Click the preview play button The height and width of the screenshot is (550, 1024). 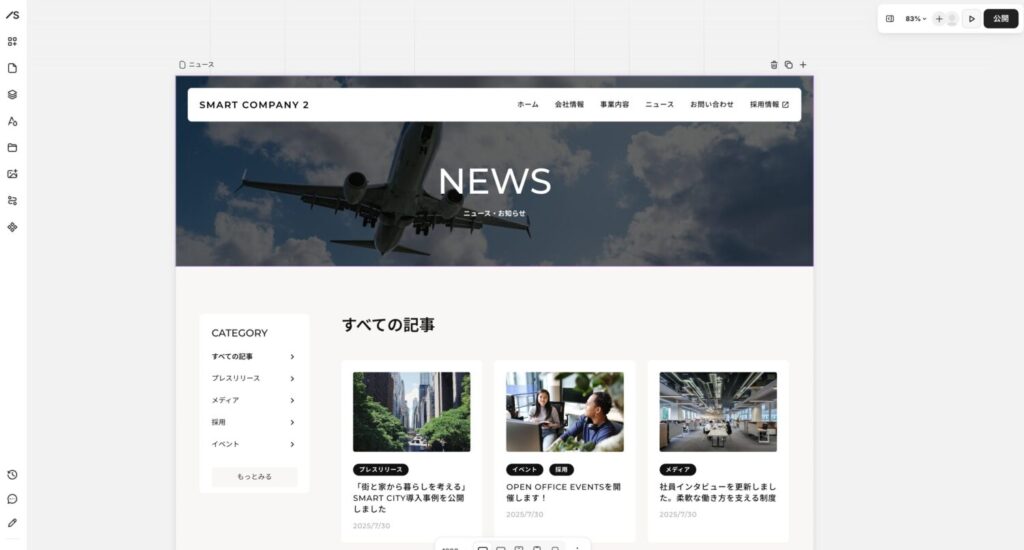tap(971, 19)
